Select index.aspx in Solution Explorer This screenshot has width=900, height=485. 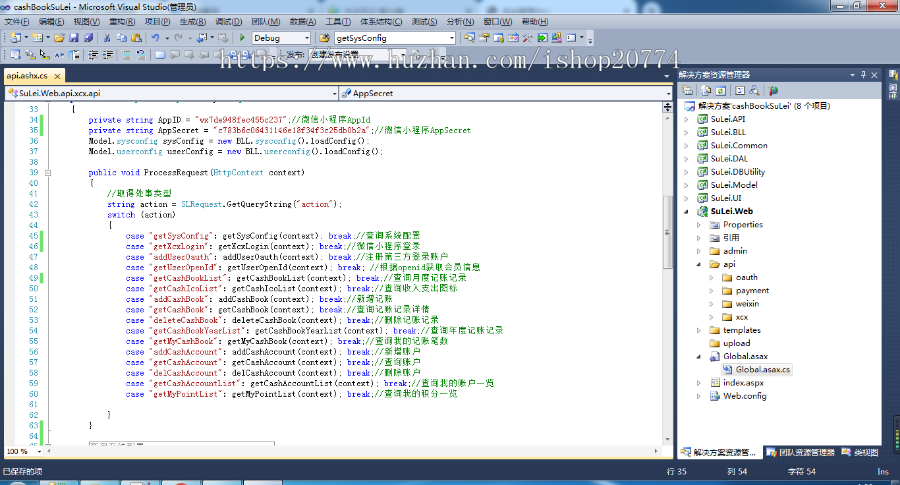(742, 382)
